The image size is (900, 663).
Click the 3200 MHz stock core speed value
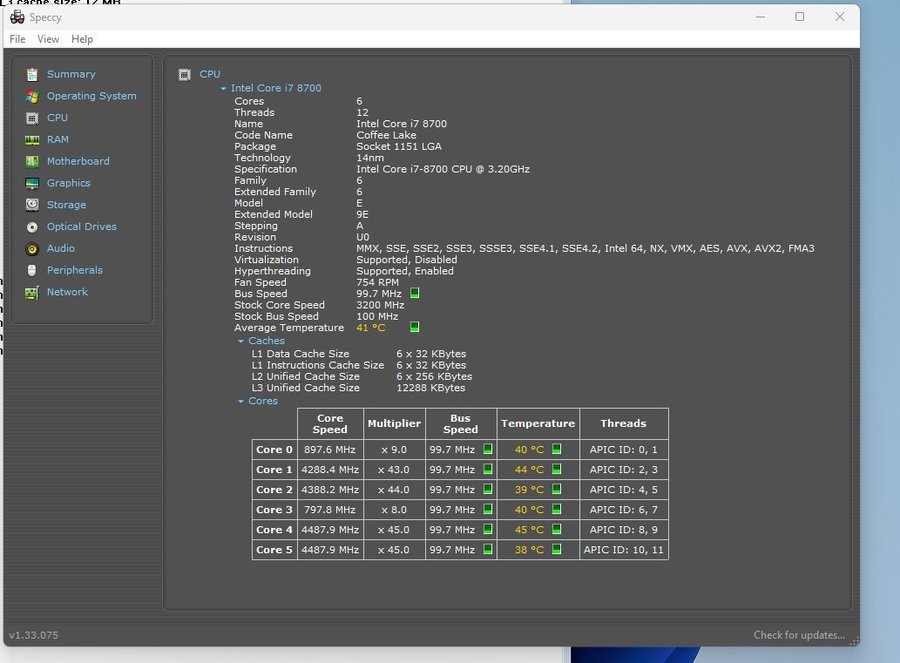(380, 305)
